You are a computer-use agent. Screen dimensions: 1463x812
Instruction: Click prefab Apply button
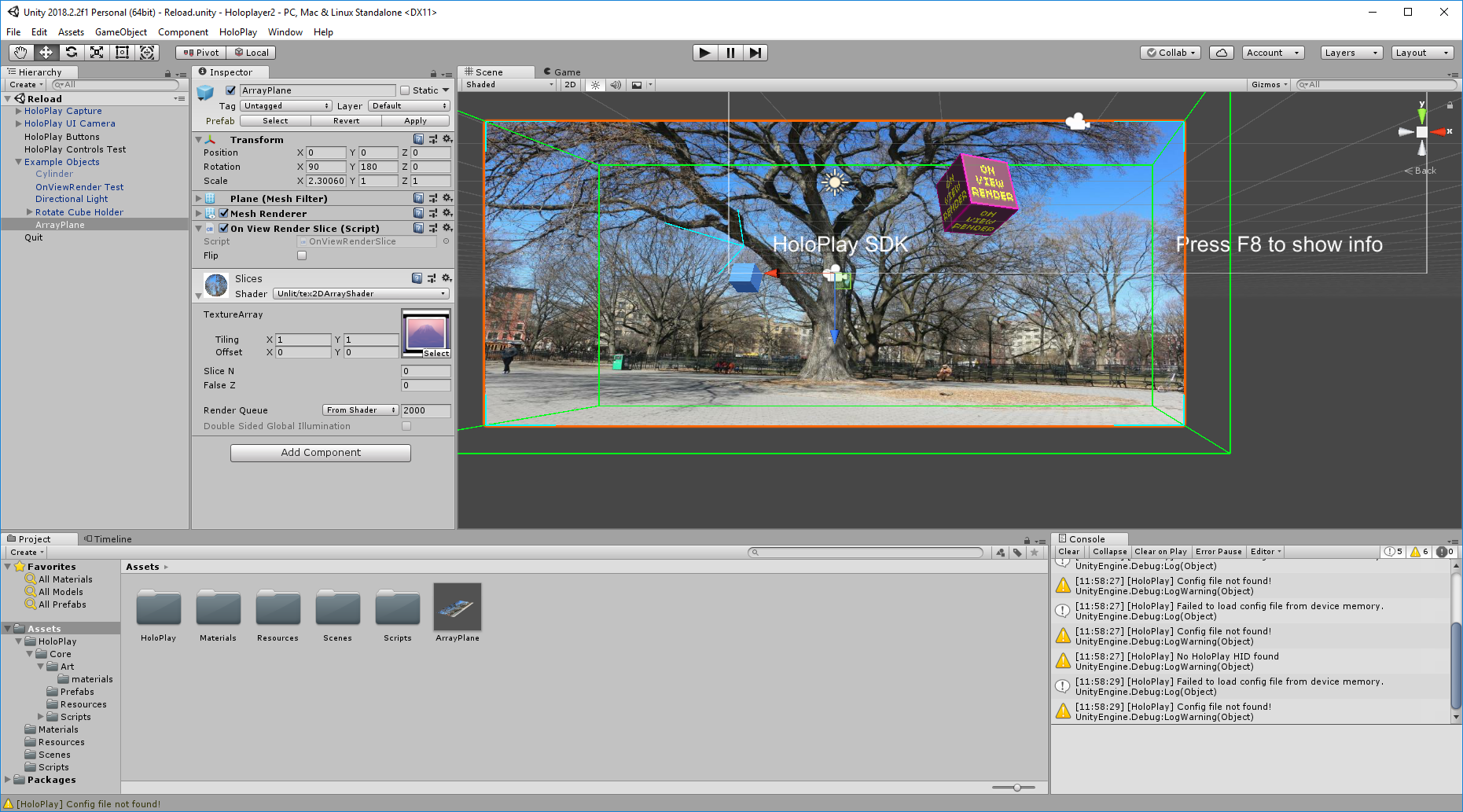click(x=415, y=121)
